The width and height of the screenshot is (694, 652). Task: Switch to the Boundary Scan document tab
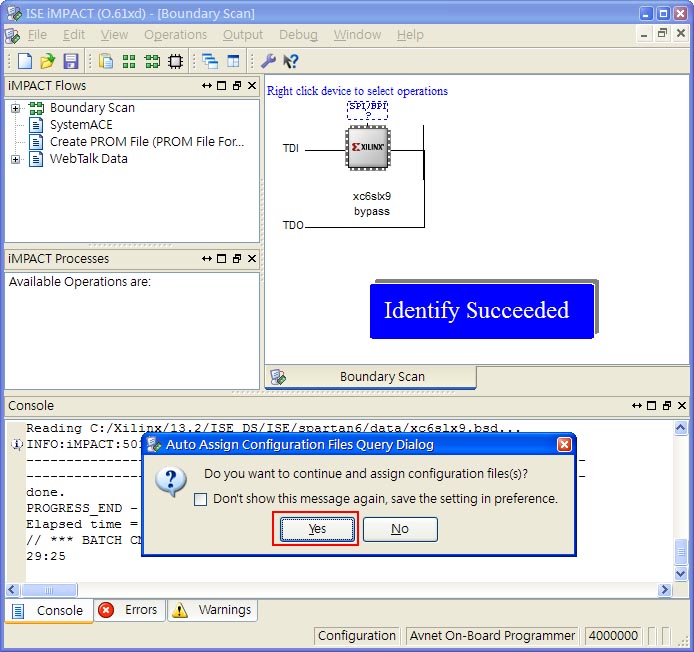pos(370,377)
